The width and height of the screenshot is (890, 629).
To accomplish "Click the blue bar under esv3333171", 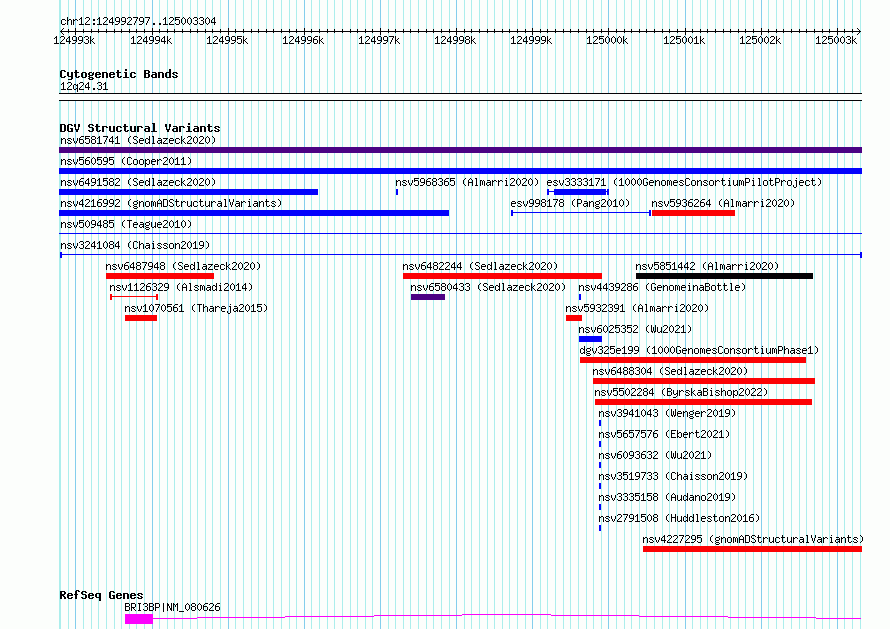I will point(580,192).
